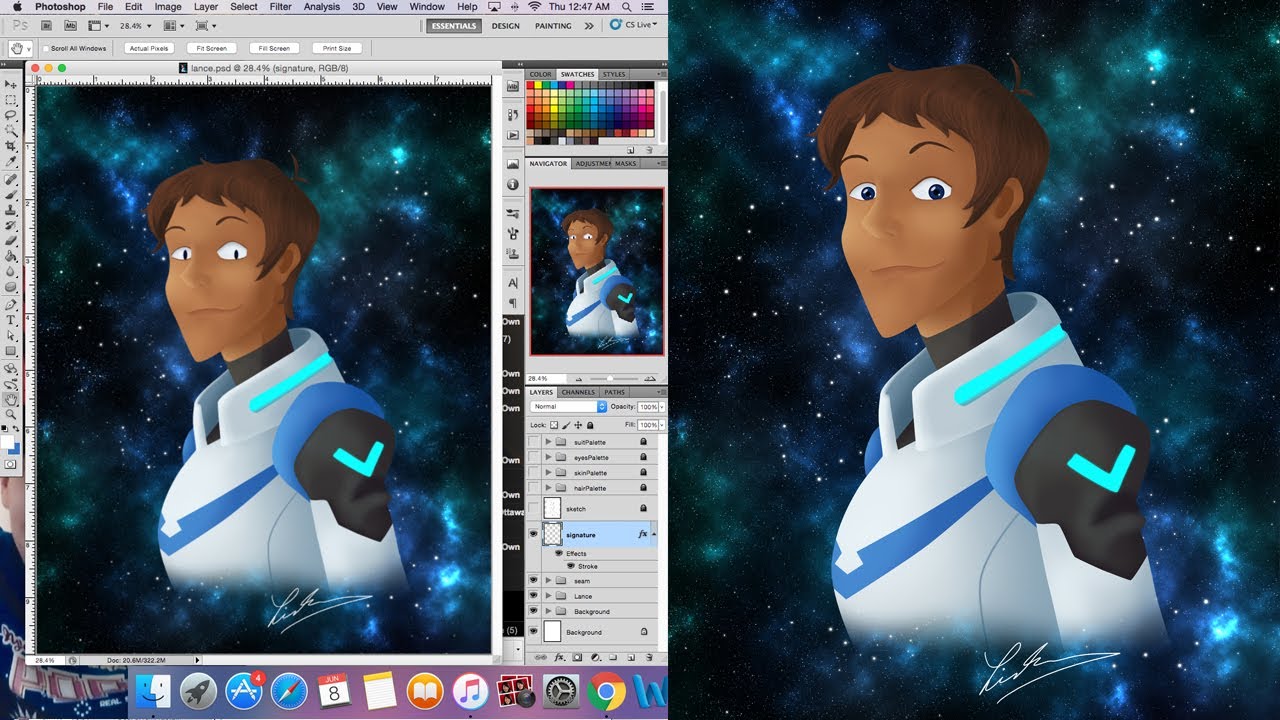1280x720 pixels.
Task: Create a new adjustment layer
Action: click(x=595, y=657)
